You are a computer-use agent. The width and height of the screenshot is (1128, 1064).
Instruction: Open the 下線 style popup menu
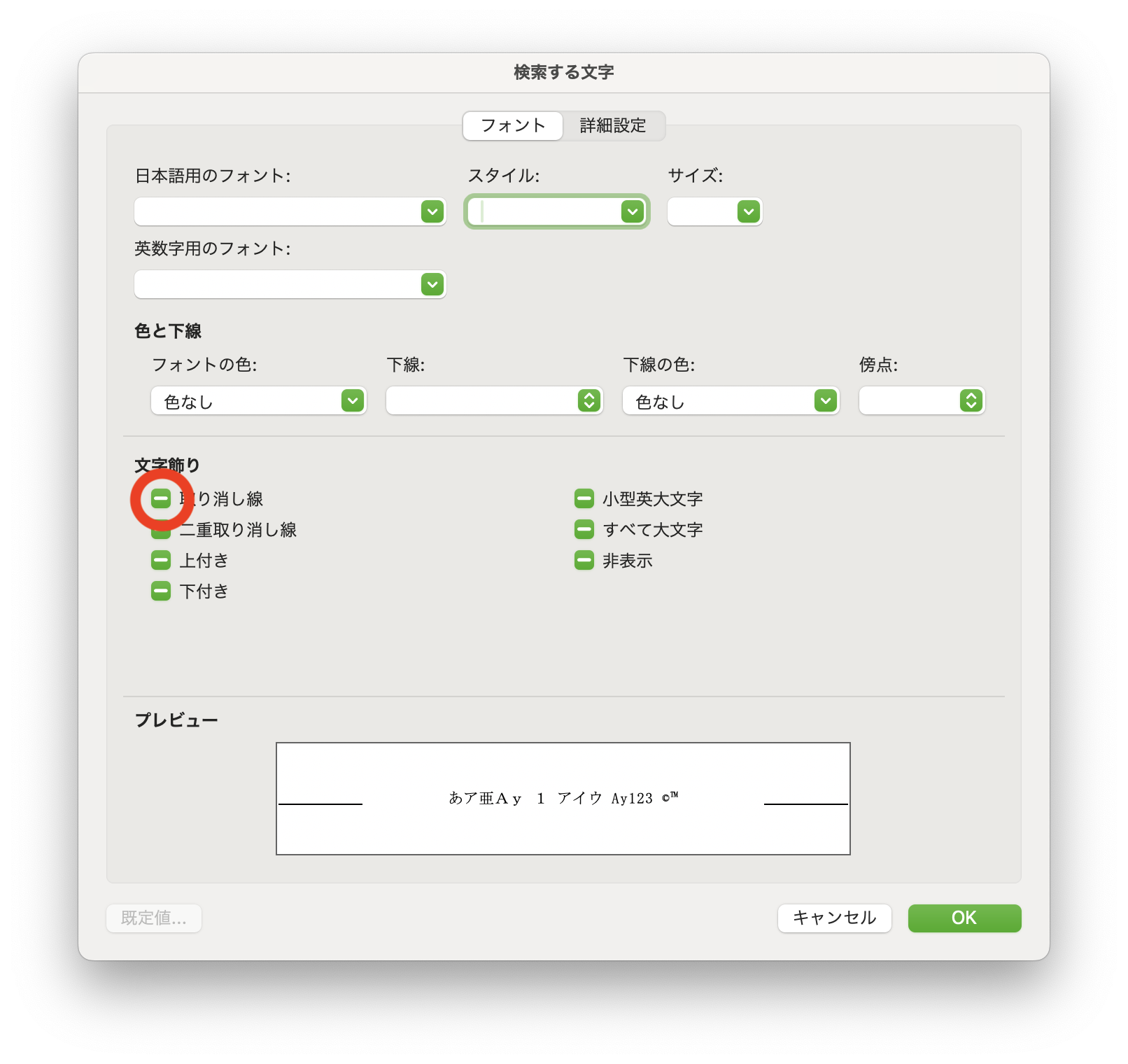589,400
